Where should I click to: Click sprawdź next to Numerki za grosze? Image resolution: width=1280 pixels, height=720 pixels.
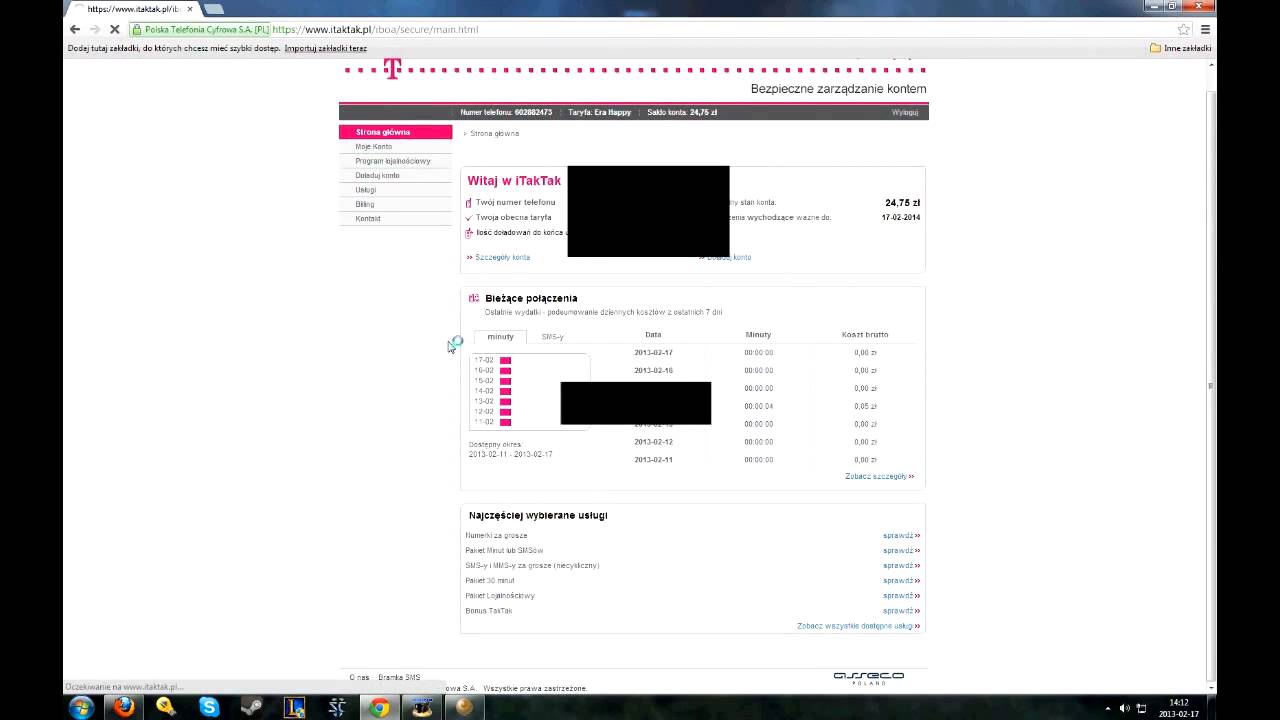901,536
